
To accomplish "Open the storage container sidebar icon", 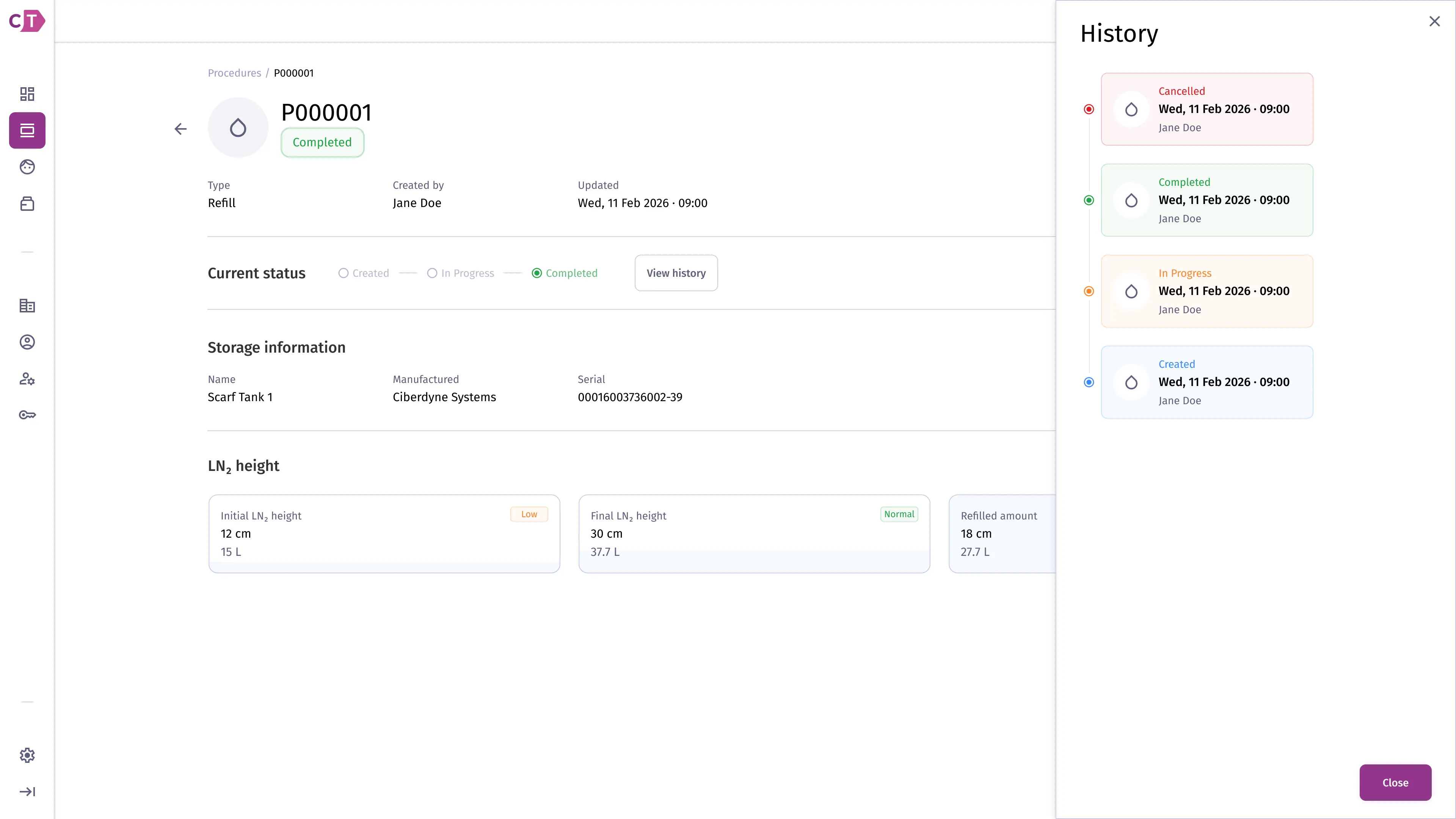I will (x=27, y=204).
